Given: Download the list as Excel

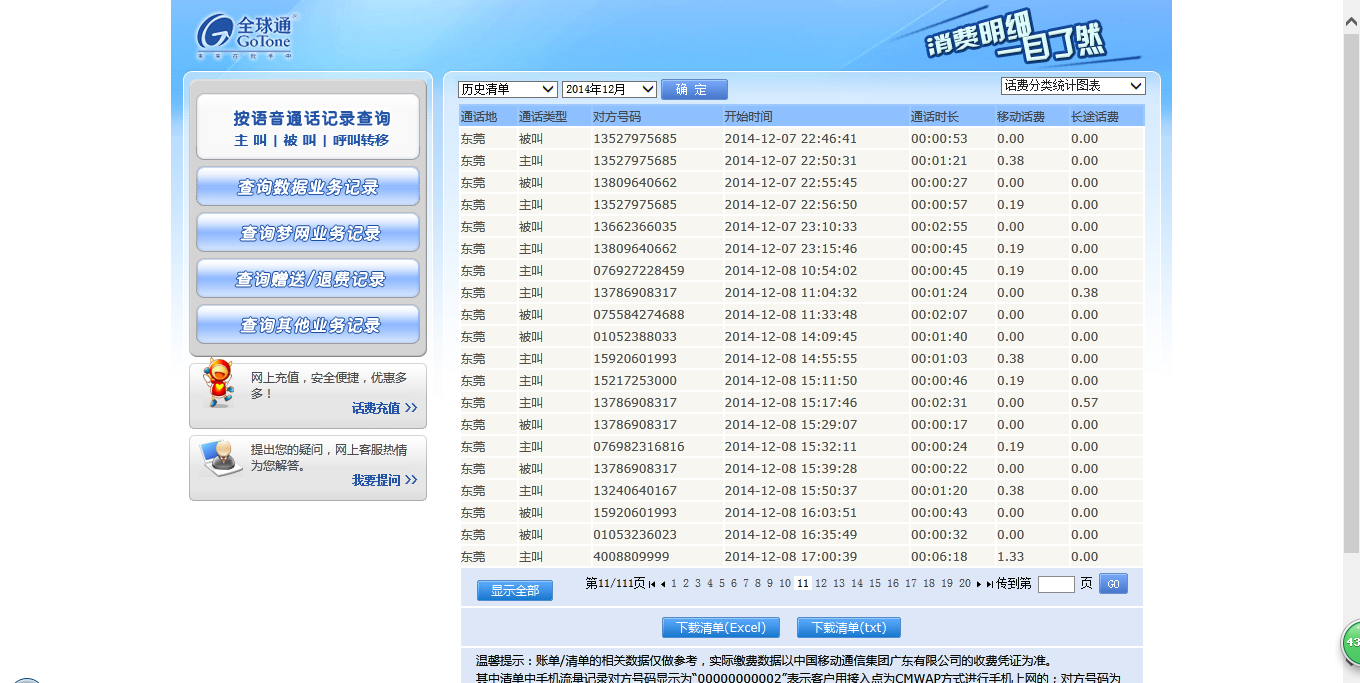Looking at the screenshot, I should (x=720, y=628).
